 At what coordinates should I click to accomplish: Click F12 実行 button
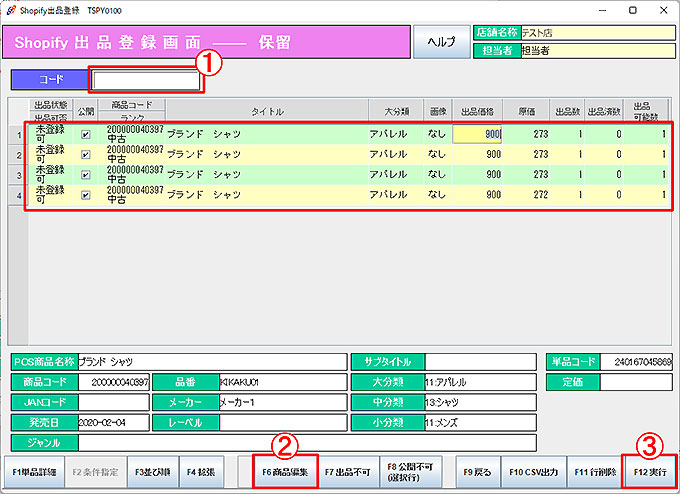point(650,472)
